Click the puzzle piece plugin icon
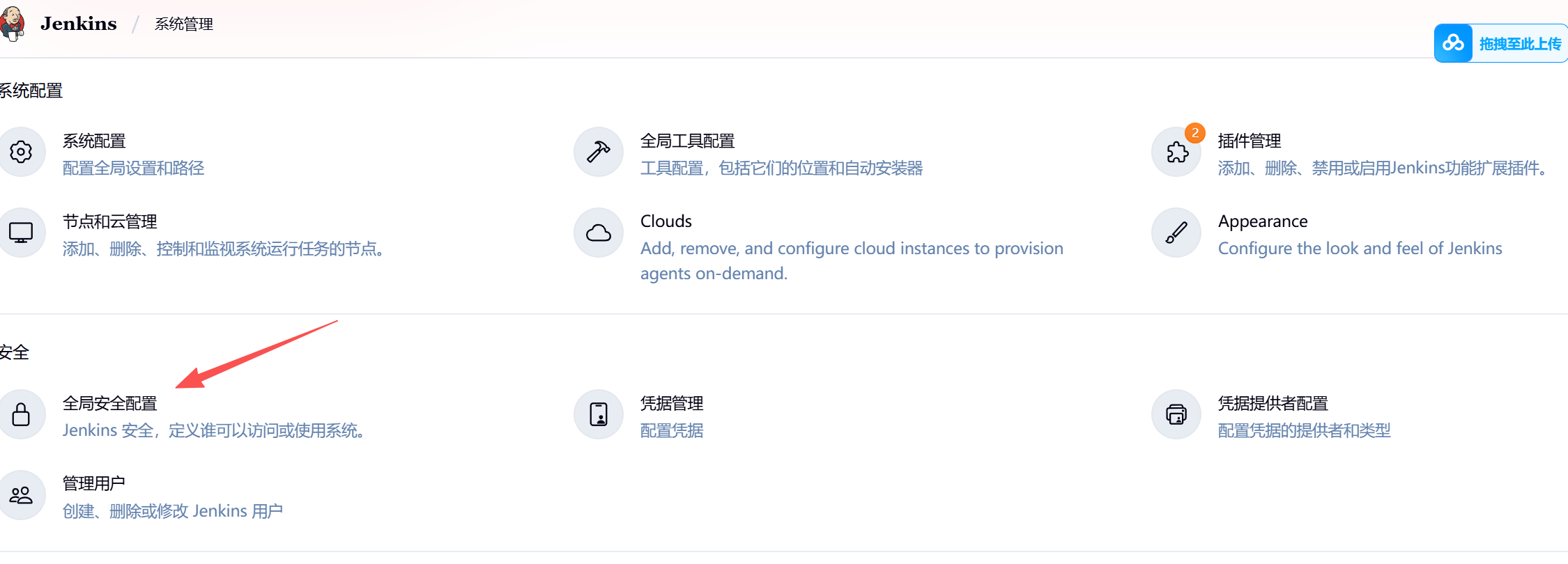 click(1176, 152)
